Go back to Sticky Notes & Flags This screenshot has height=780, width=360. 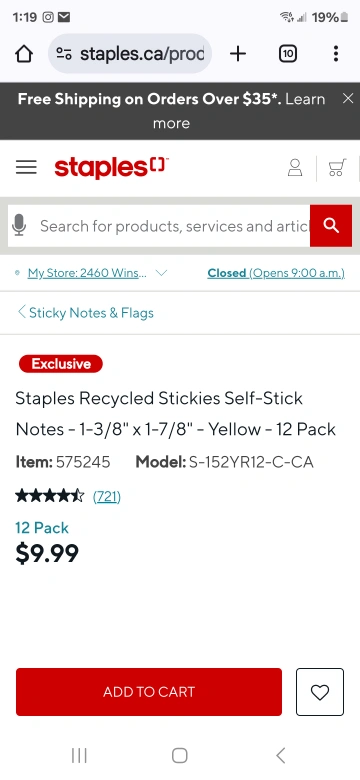point(86,313)
